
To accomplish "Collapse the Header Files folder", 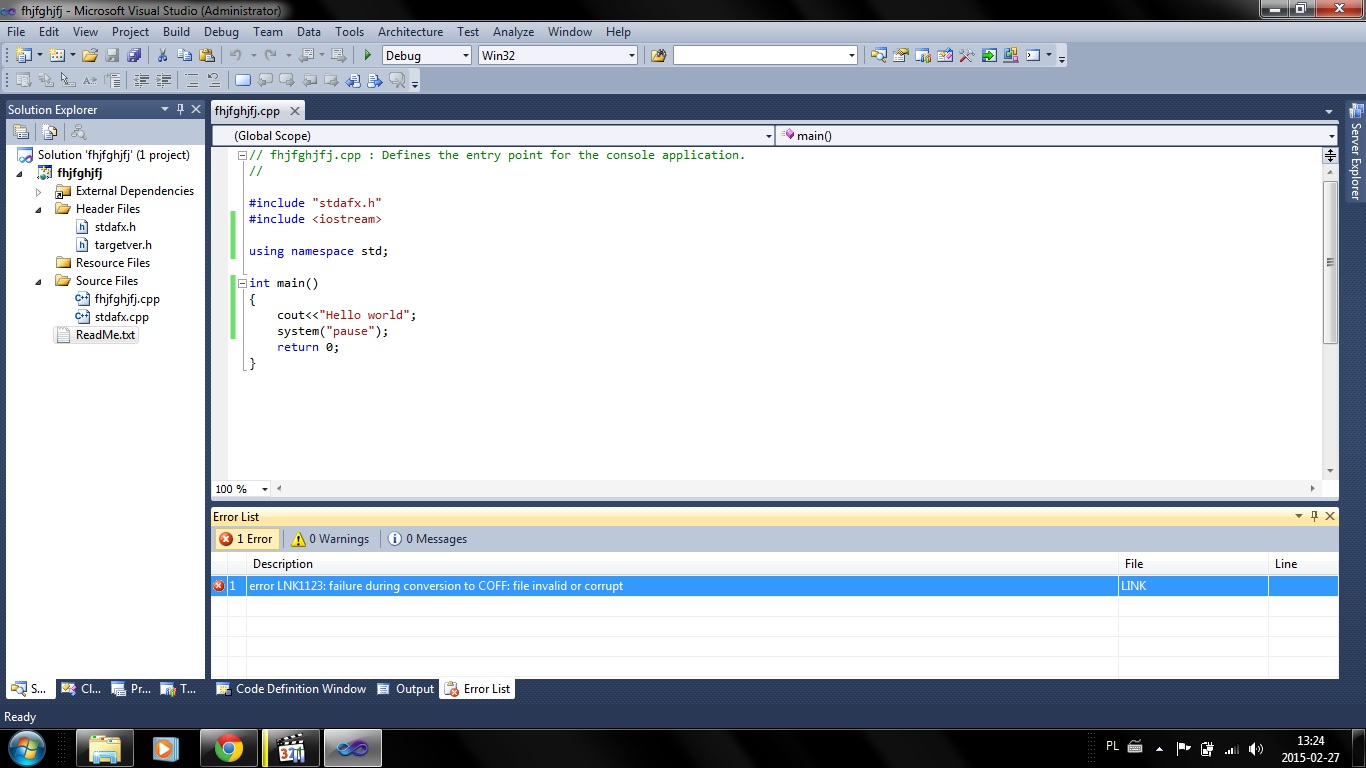I will click(x=39, y=209).
